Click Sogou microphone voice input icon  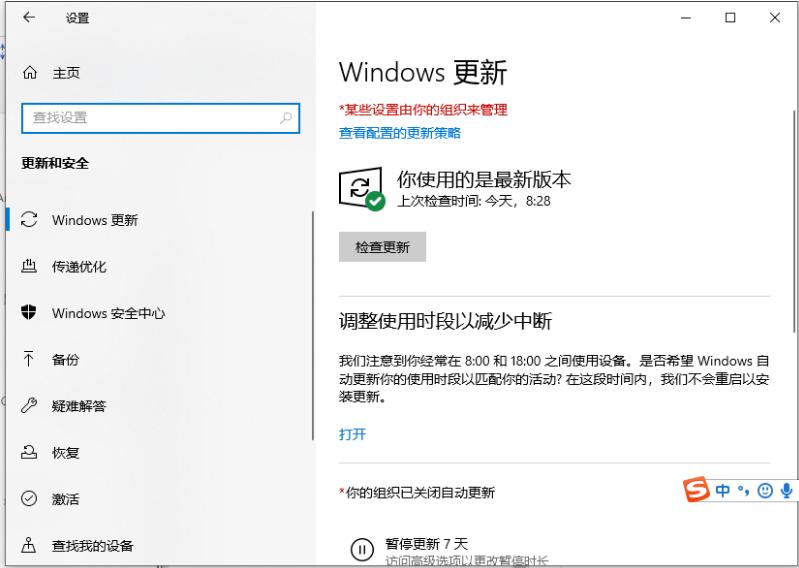coord(787,491)
